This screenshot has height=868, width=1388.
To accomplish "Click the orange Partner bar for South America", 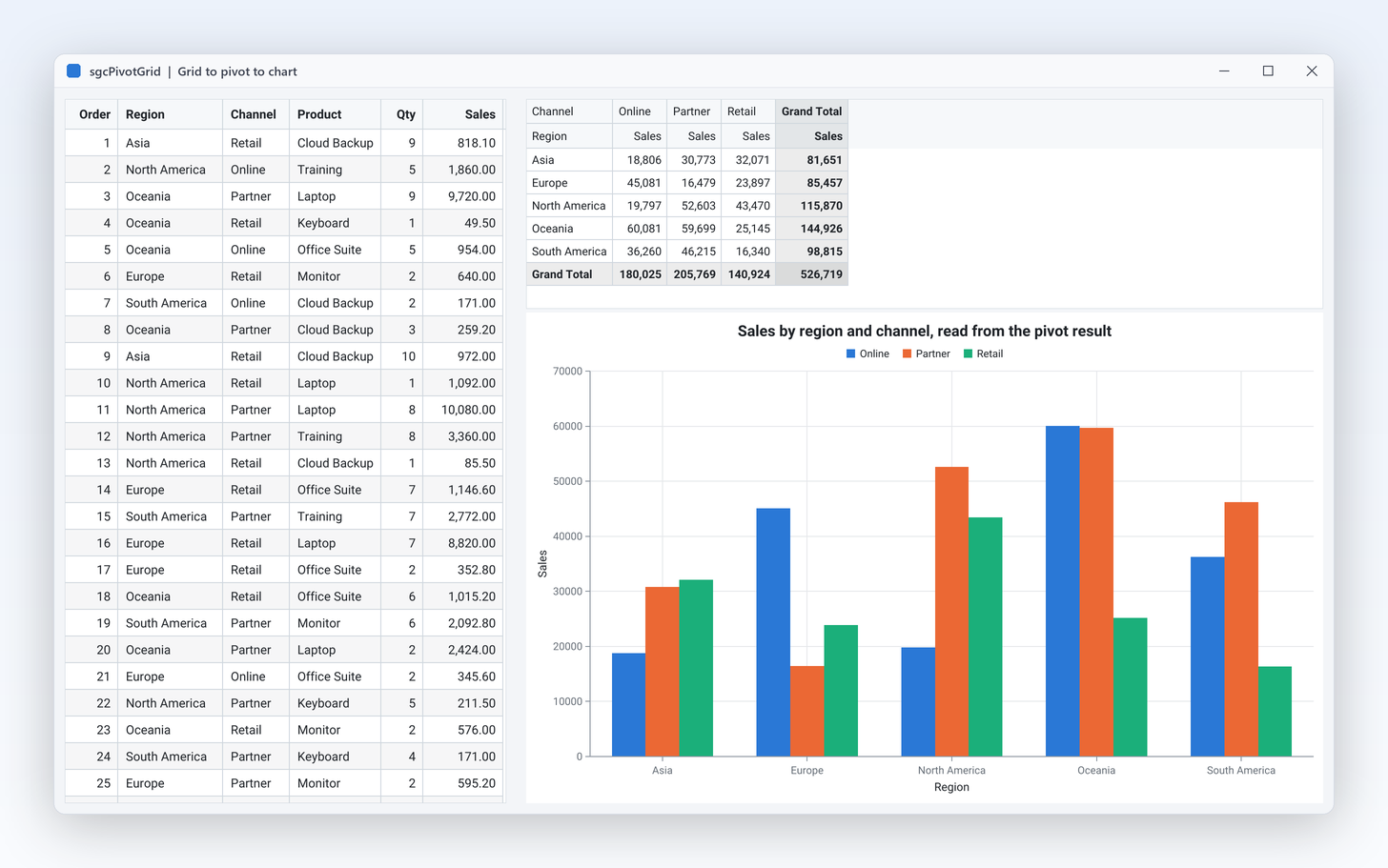I will (x=1241, y=629).
